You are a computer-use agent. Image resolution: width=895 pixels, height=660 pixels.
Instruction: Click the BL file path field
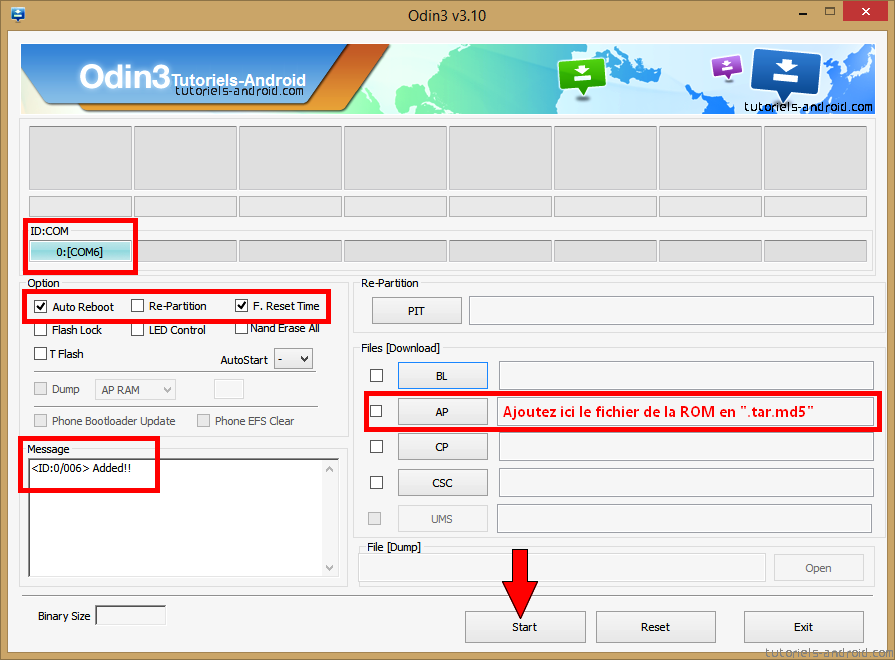[x=686, y=375]
